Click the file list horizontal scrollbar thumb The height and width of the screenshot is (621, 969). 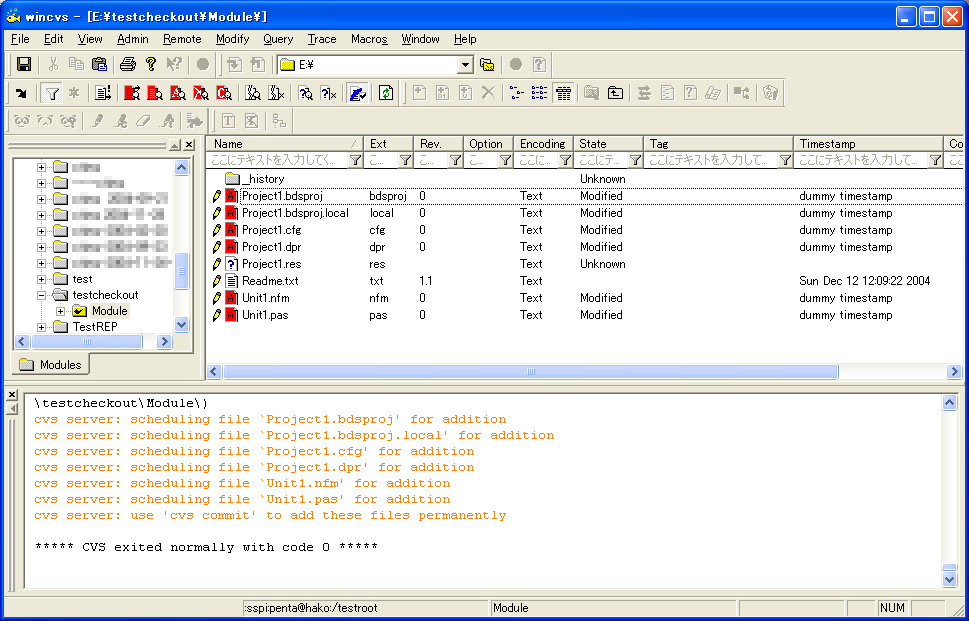tap(530, 371)
